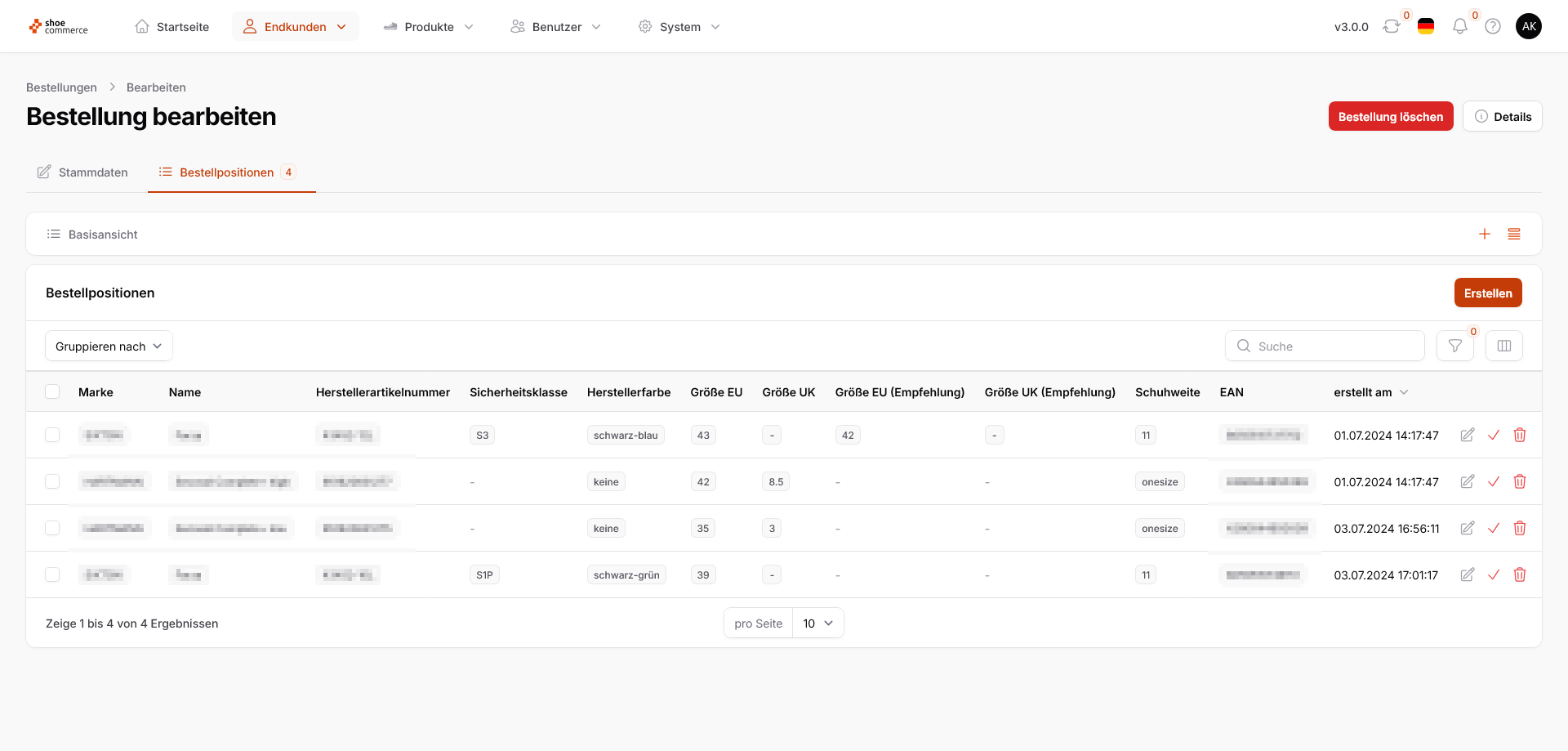Open the Gruppieren nach dropdown
The image size is (1568, 751).
(109, 346)
